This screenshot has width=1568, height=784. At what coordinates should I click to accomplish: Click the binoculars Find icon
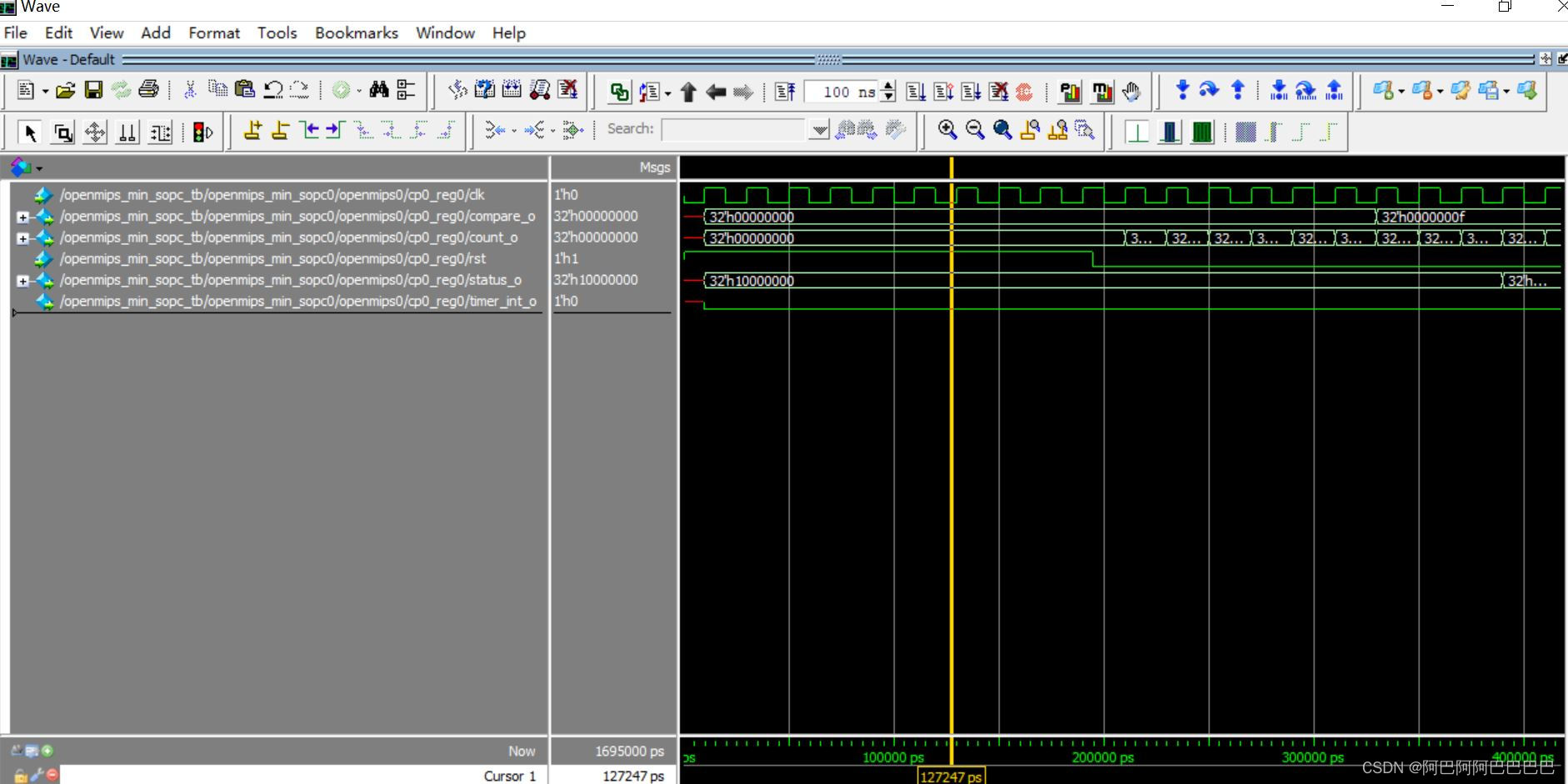pyautogui.click(x=379, y=90)
